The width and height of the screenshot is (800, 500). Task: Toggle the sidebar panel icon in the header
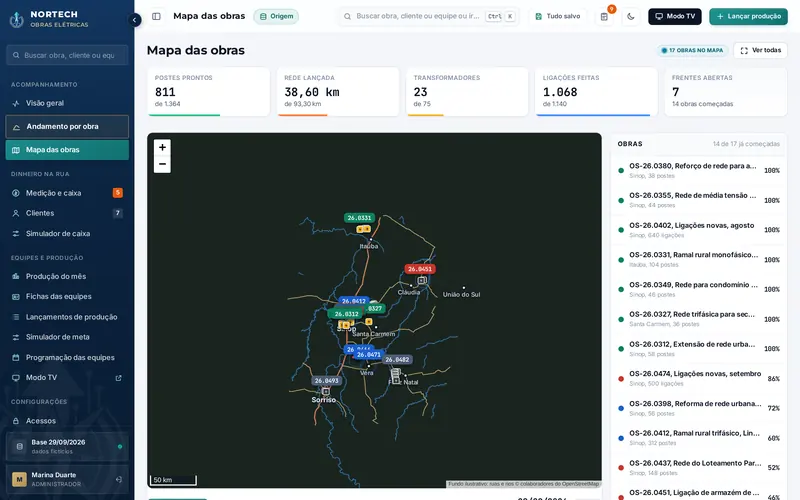[x=157, y=16]
